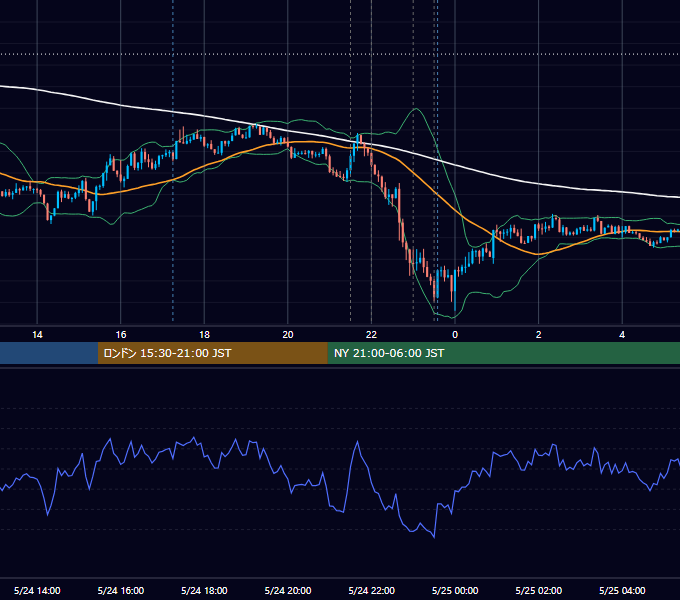Click the London 15:30-21:00 JST session bar
Viewport: 680px width, 600px height.
[212, 353]
